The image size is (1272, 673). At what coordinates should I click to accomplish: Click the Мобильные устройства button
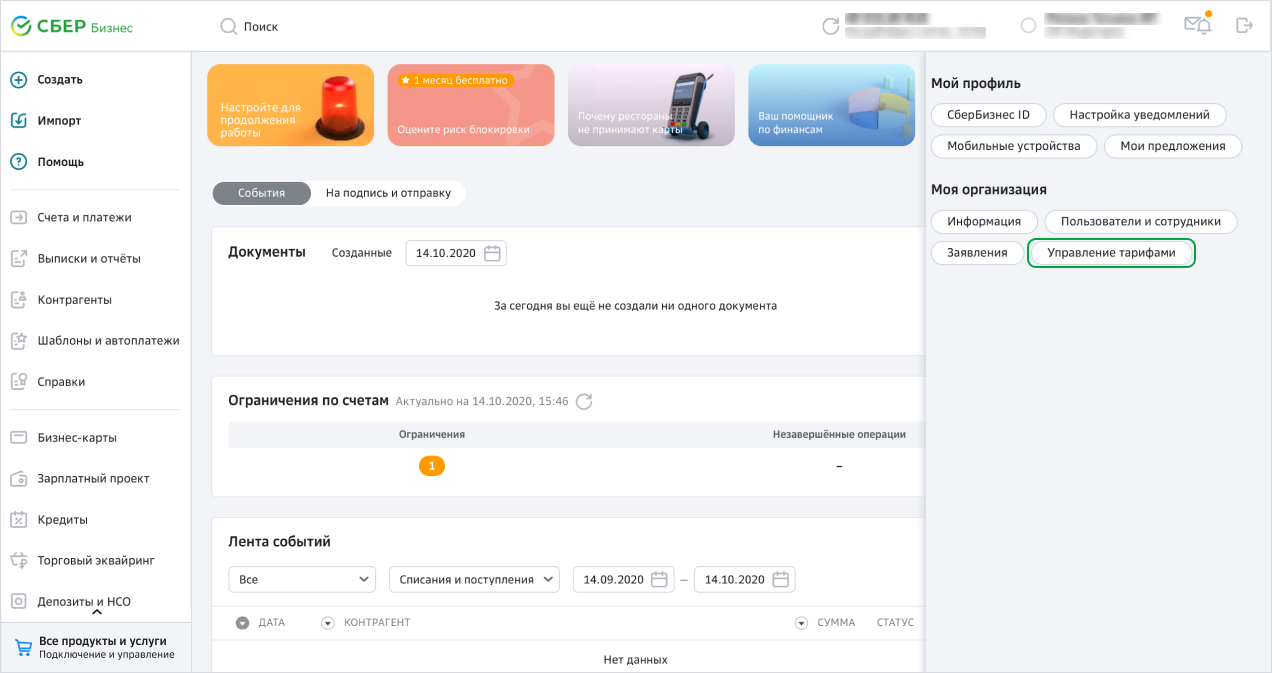pyautogui.click(x=1014, y=146)
